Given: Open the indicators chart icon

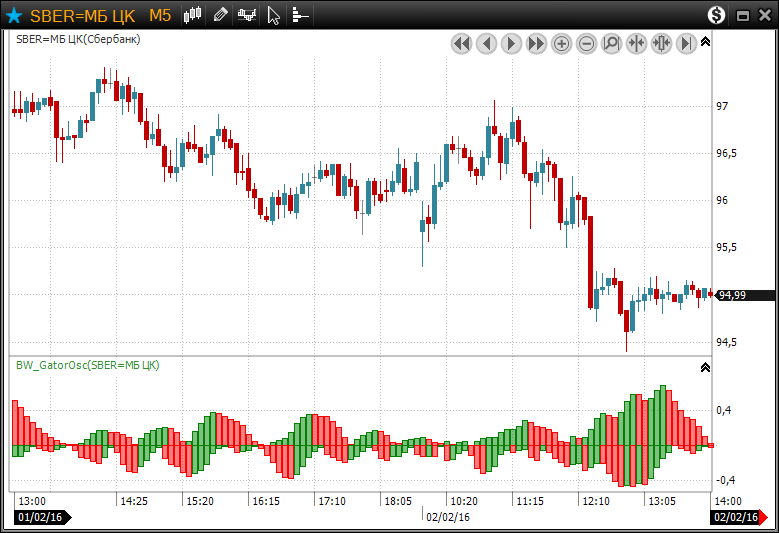Looking at the screenshot, I should click(x=246, y=15).
